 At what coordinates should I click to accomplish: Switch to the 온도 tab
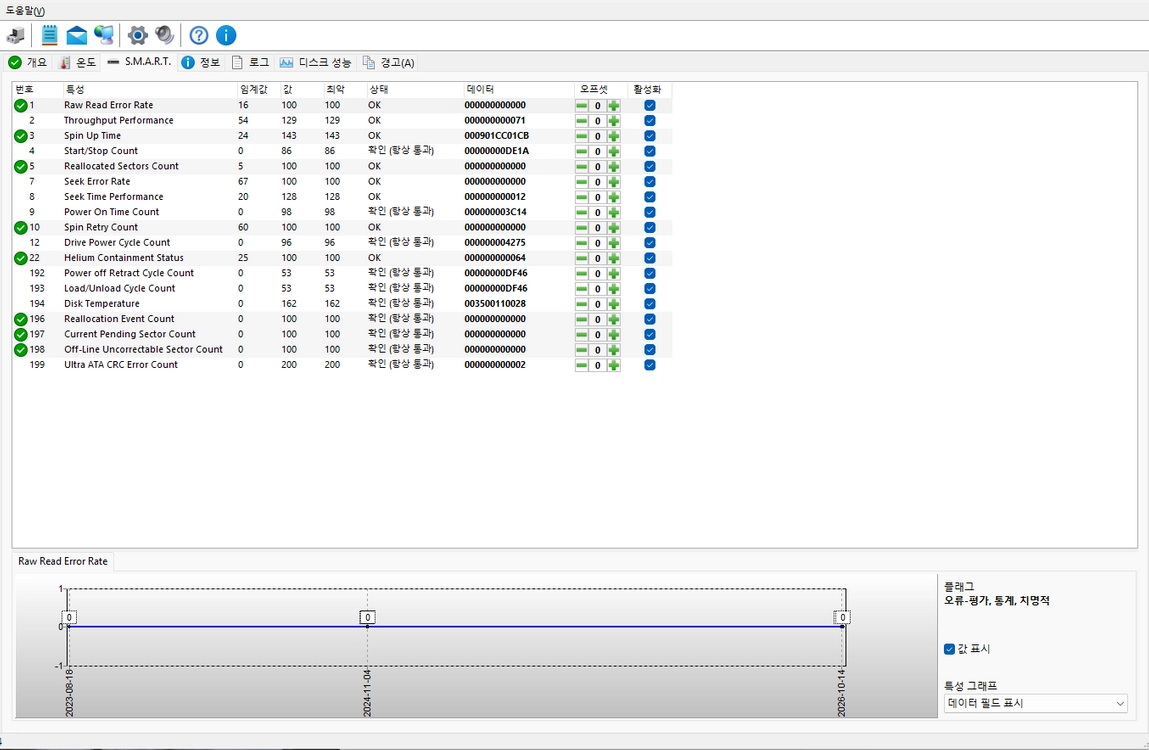78,62
